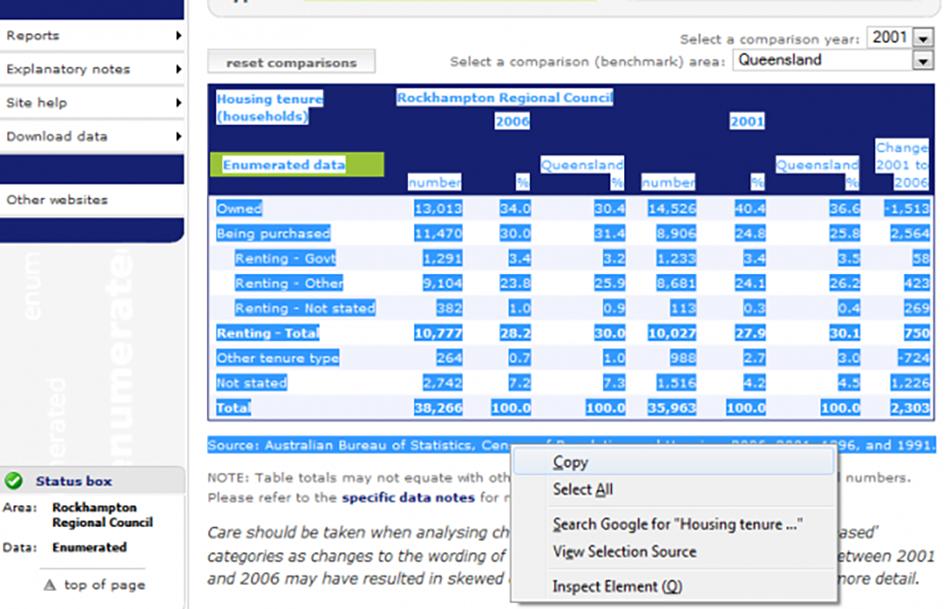Click the top of page link
This screenshot has height=609, width=950.
pos(104,585)
